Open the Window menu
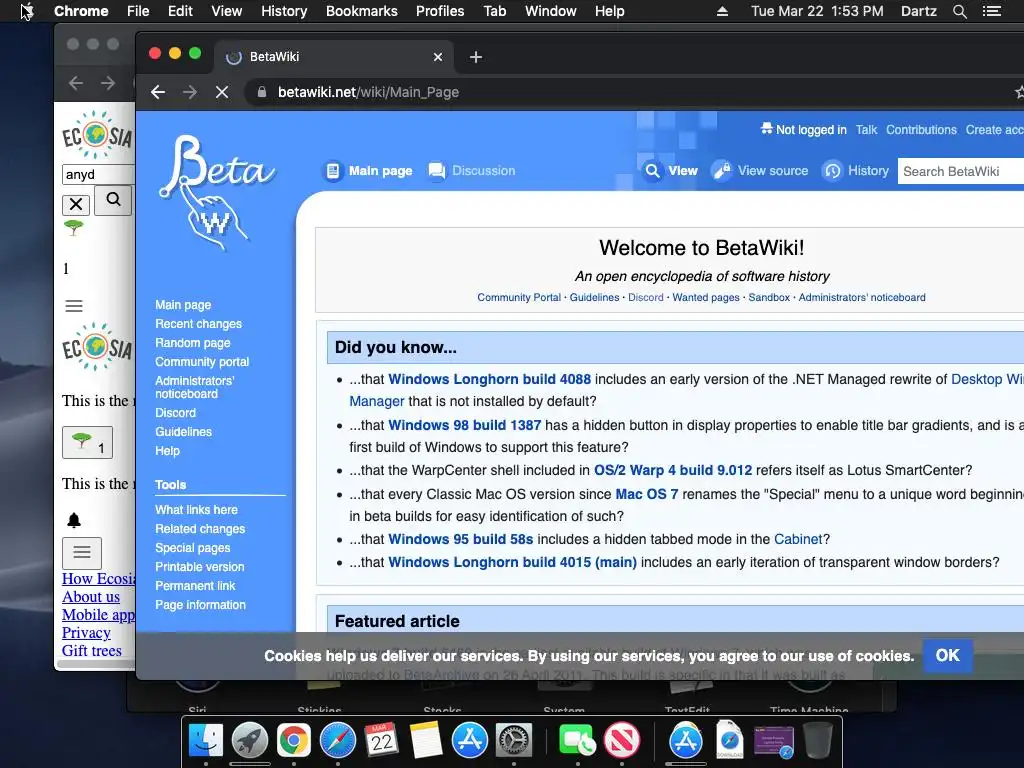The width and height of the screenshot is (1024, 768). [x=550, y=11]
